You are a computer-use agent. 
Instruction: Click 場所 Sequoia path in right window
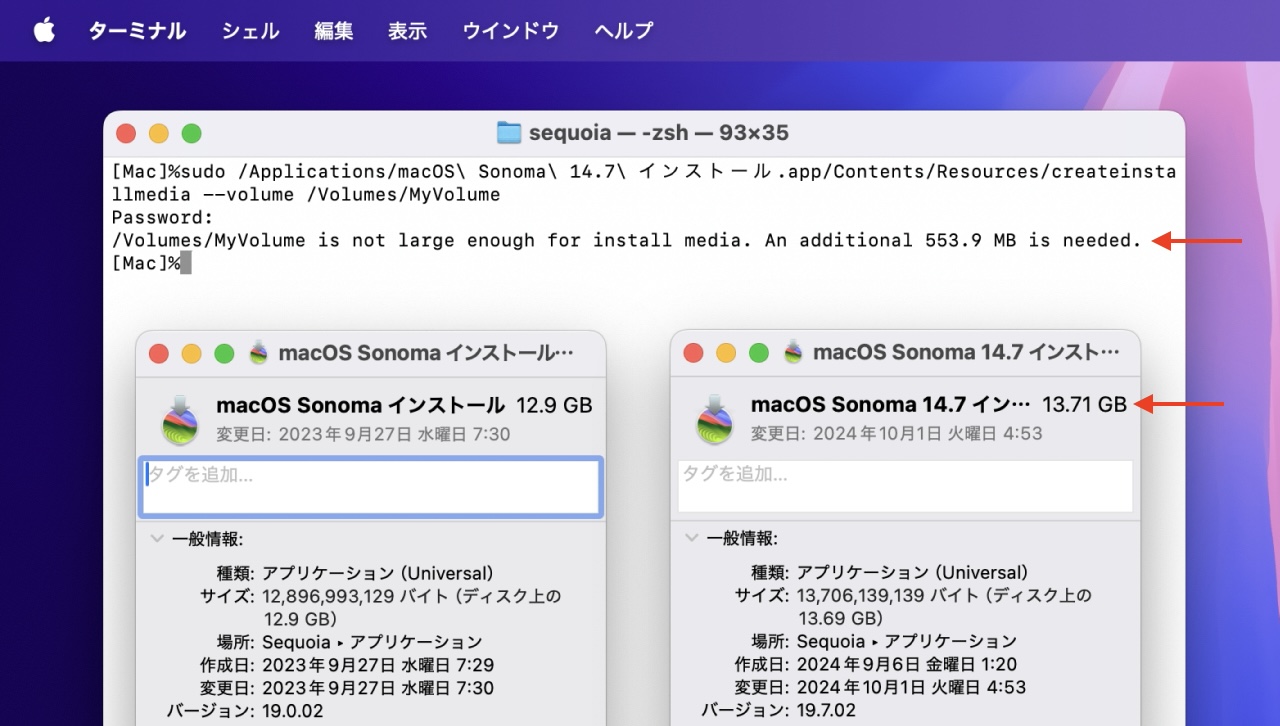click(907, 642)
